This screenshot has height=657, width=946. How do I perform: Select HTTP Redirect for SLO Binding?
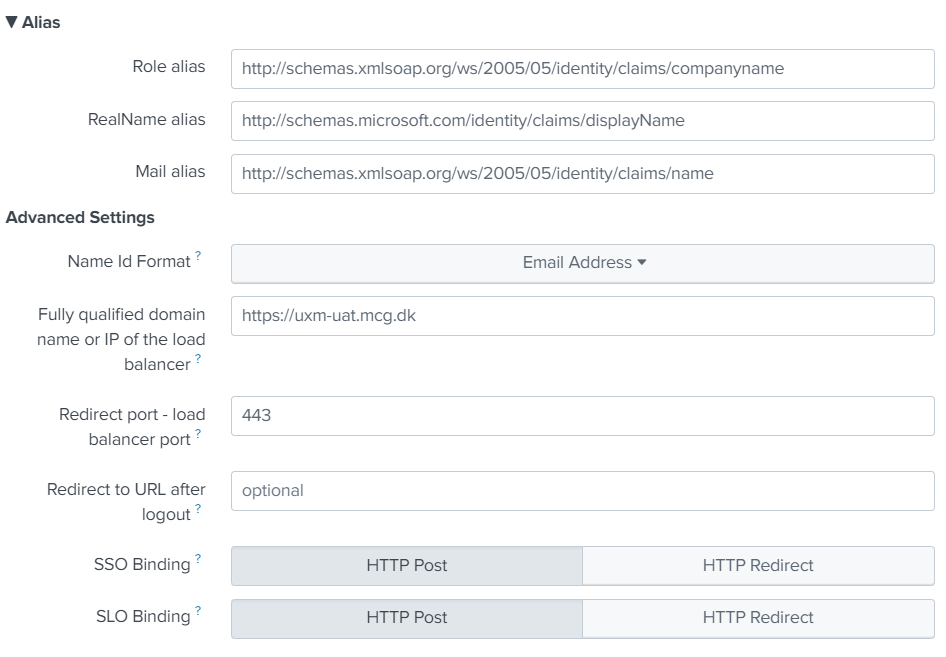758,617
